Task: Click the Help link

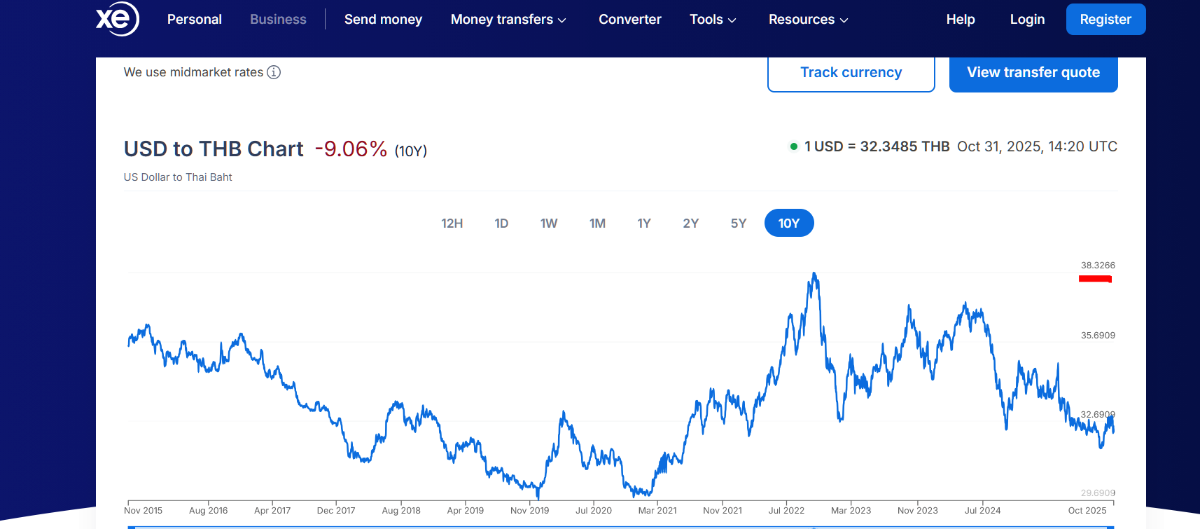Action: tap(960, 19)
